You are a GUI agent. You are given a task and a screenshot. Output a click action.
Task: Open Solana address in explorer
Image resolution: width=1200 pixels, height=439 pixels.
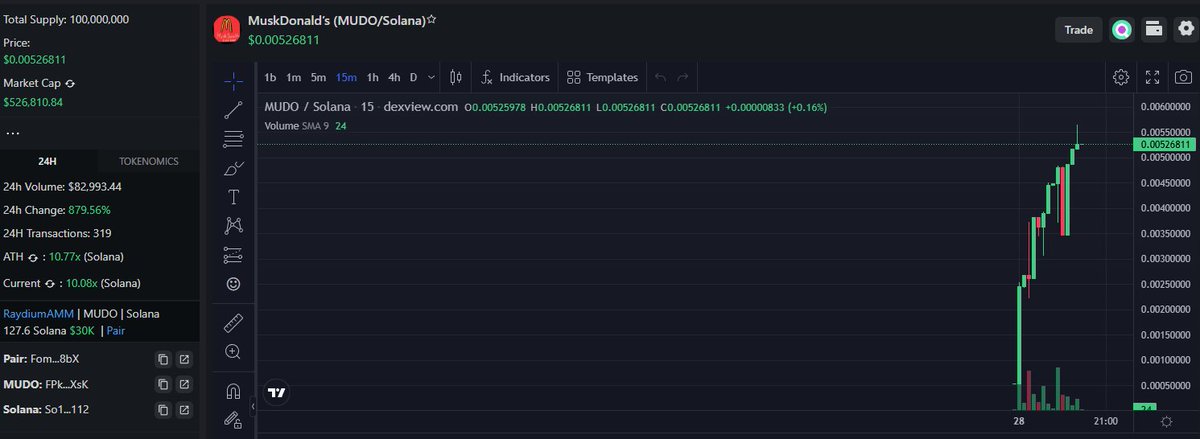184,410
